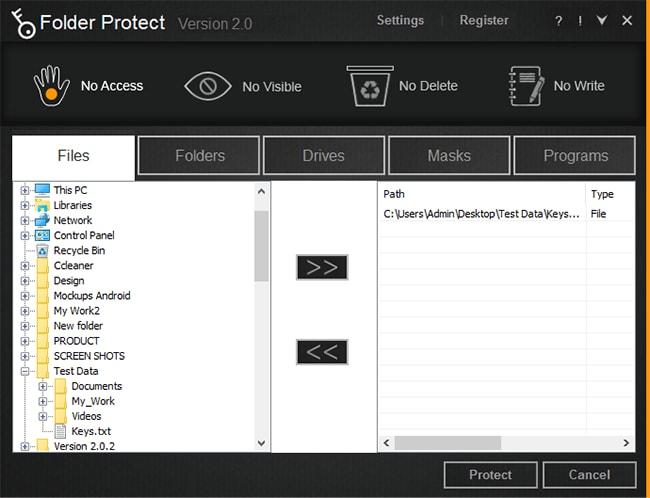The image size is (650, 498).
Task: Expand the SCREEN SHOTS folder
Action: pyautogui.click(x=24, y=356)
